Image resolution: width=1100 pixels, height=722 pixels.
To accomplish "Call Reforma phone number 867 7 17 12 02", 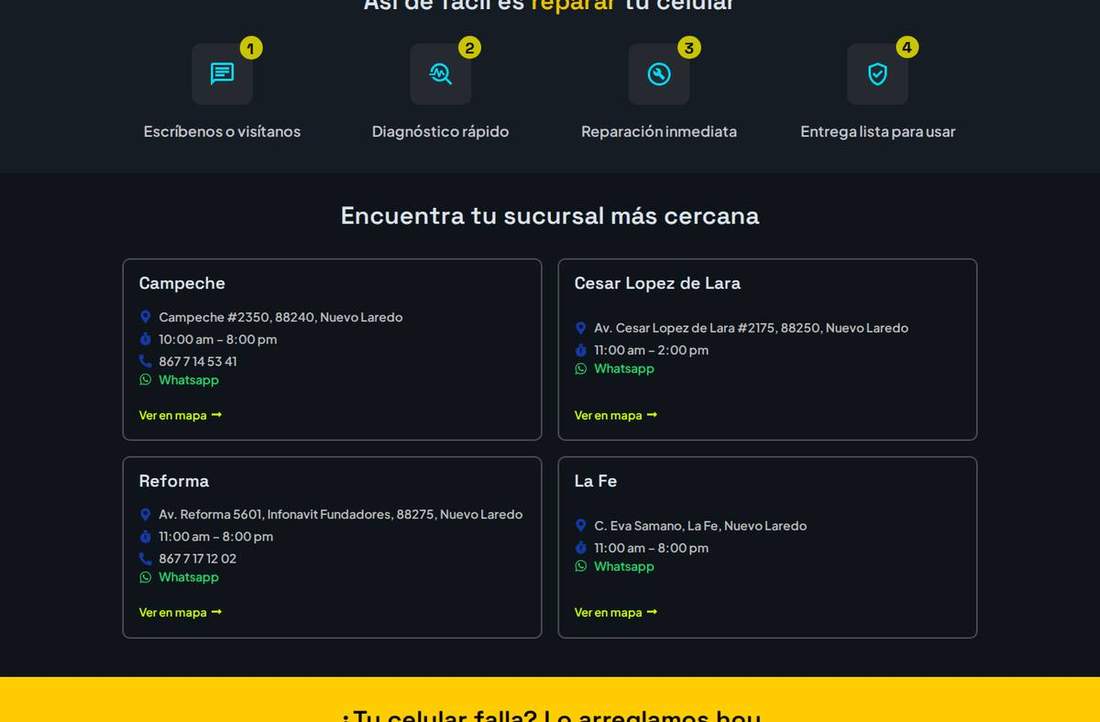I will coord(198,559).
